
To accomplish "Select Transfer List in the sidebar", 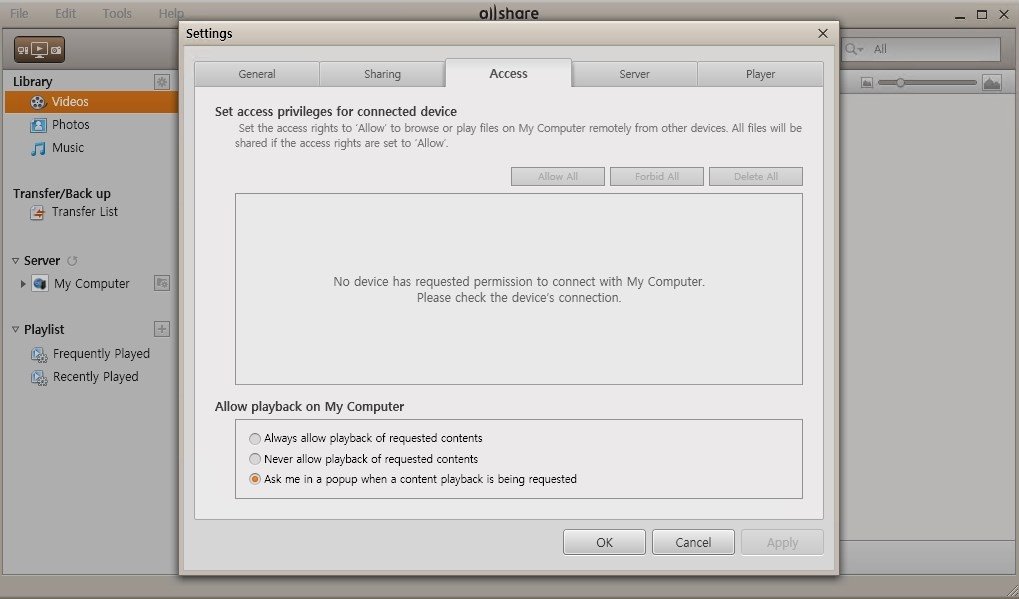I will point(84,212).
